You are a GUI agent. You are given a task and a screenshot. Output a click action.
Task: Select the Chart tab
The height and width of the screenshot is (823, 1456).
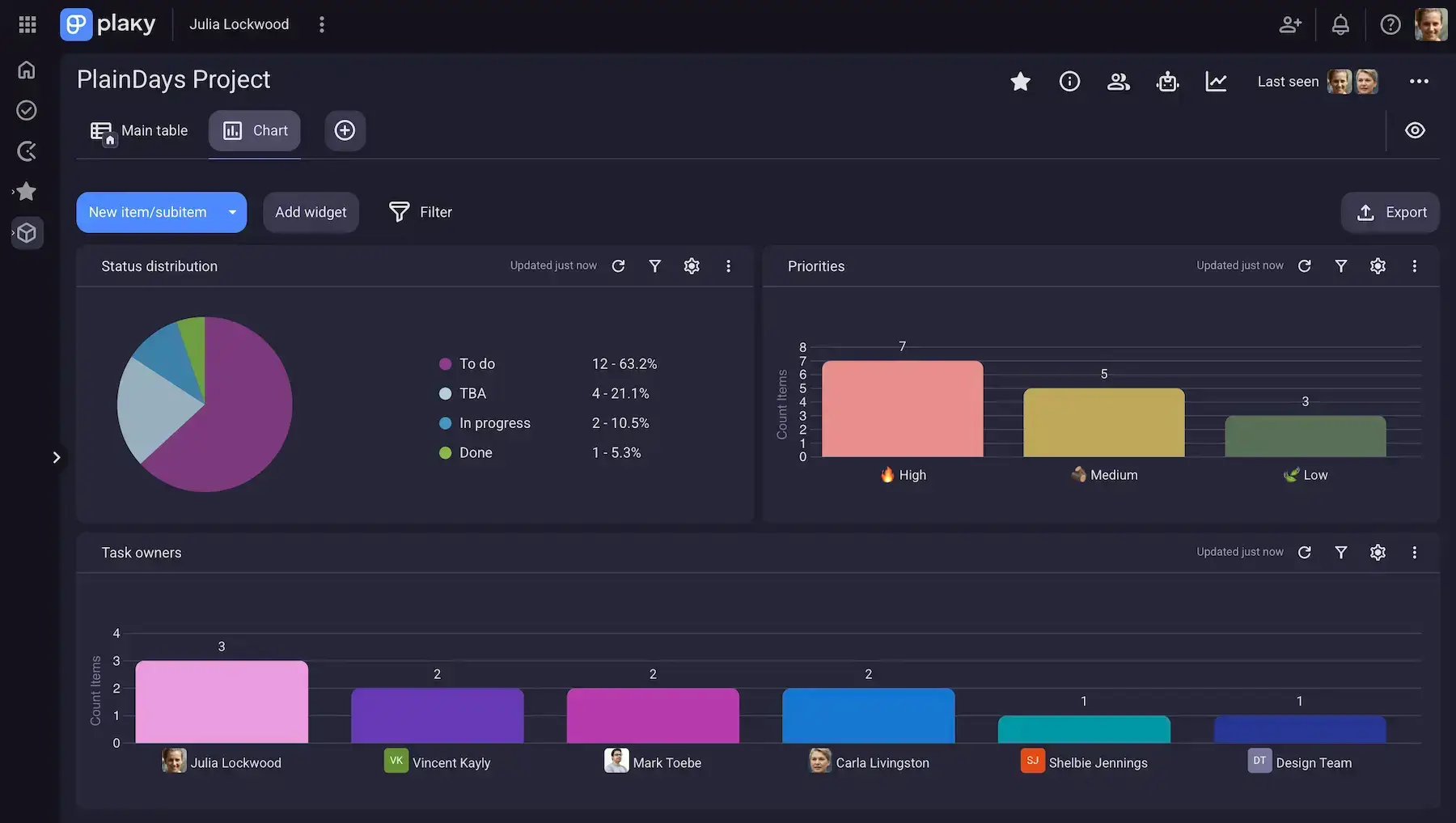tap(255, 130)
